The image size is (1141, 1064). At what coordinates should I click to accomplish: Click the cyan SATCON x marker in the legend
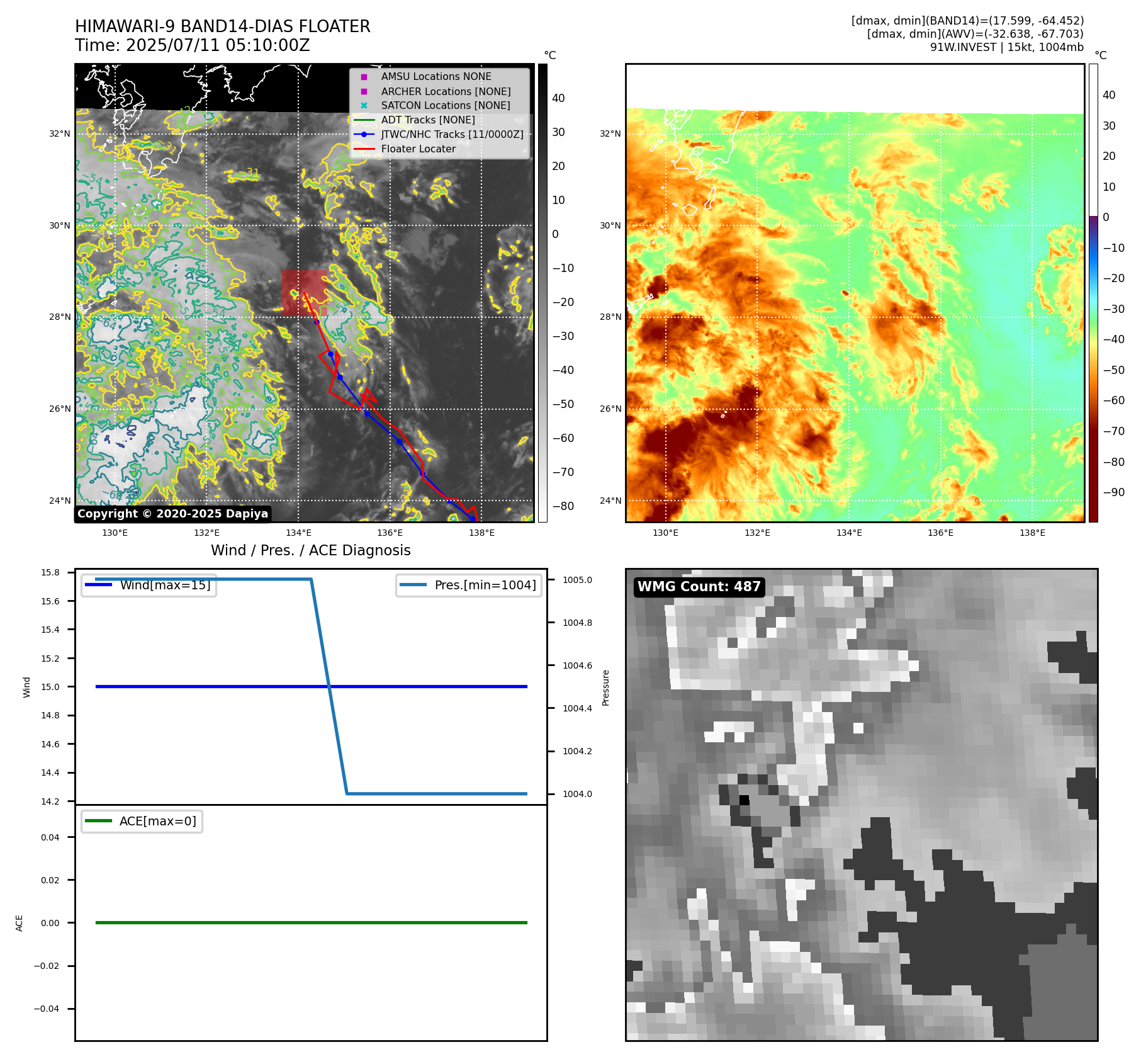(364, 105)
